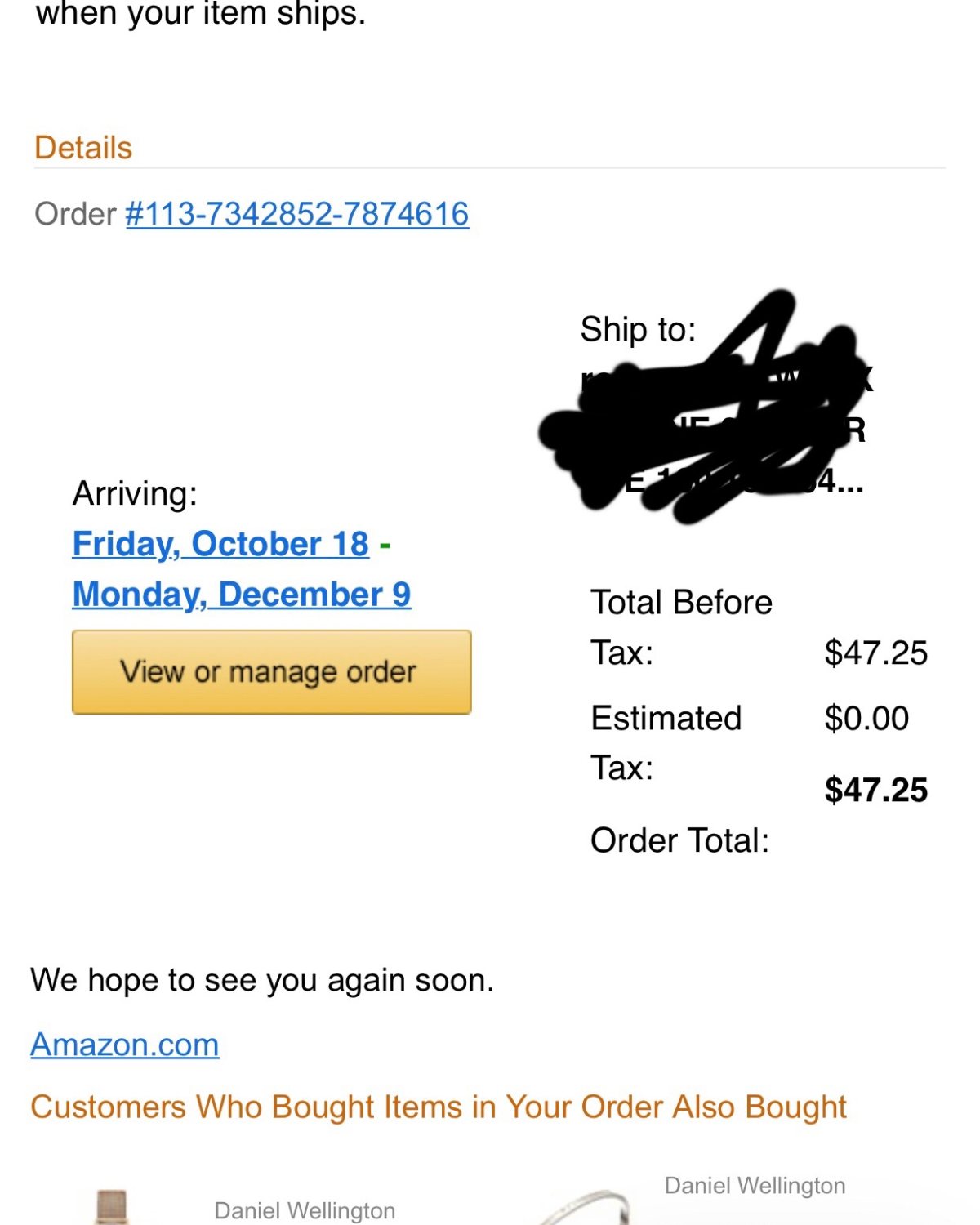Click the Ship to label
The width and height of the screenshot is (980, 1225).
[x=638, y=330]
